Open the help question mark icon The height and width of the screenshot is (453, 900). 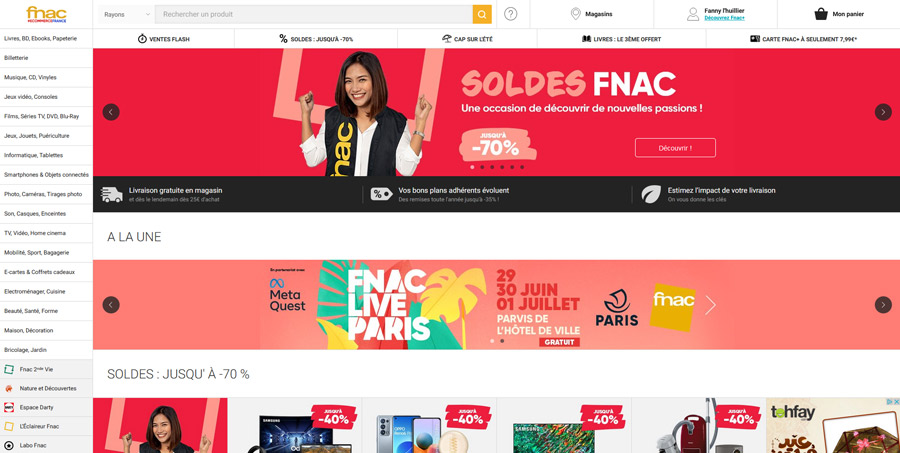coord(510,14)
